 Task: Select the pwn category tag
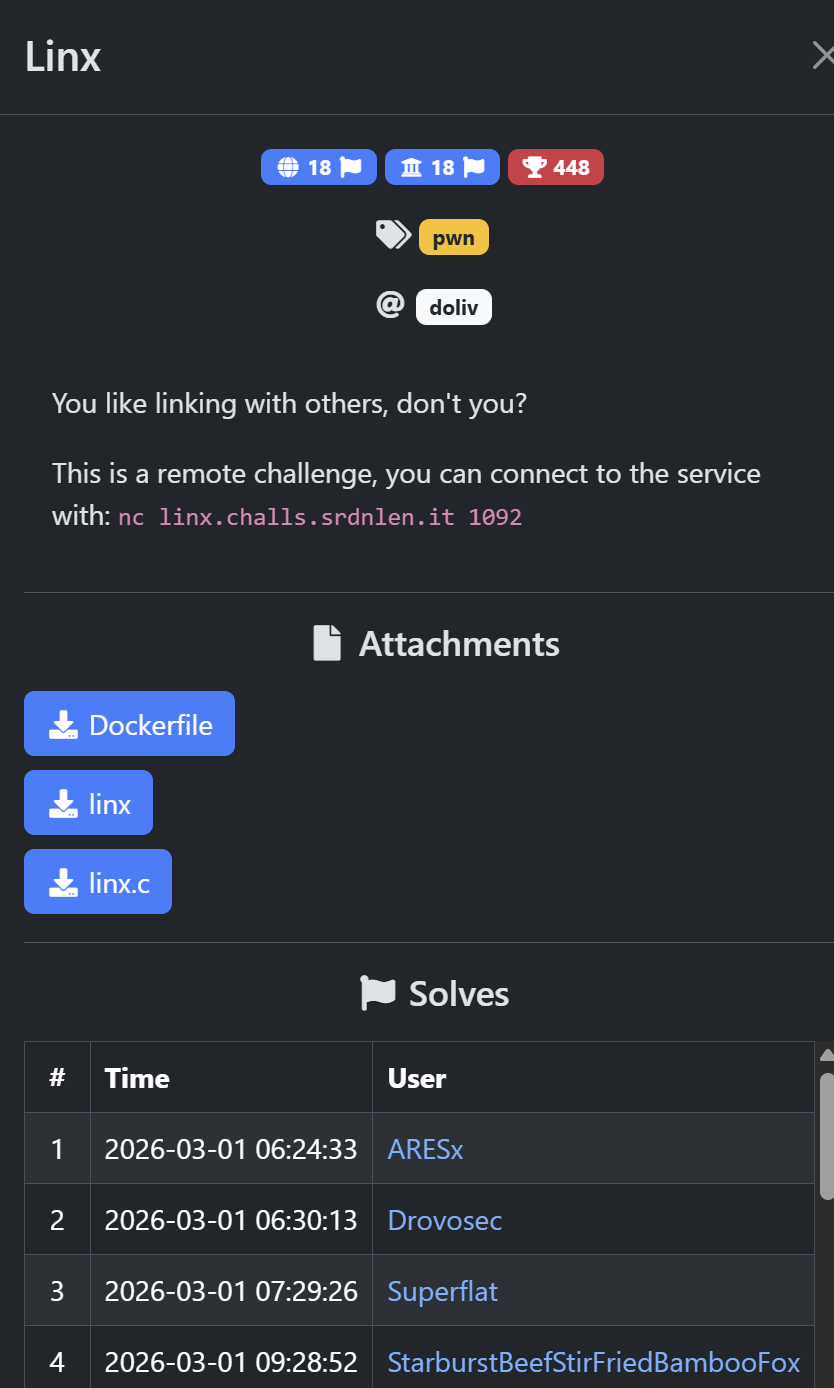(x=453, y=238)
